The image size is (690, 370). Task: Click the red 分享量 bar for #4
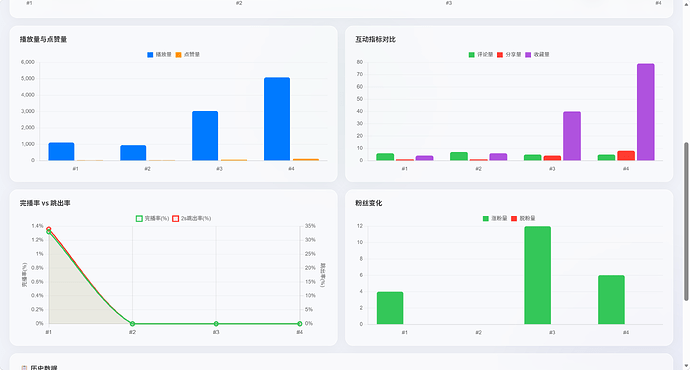[626, 156]
